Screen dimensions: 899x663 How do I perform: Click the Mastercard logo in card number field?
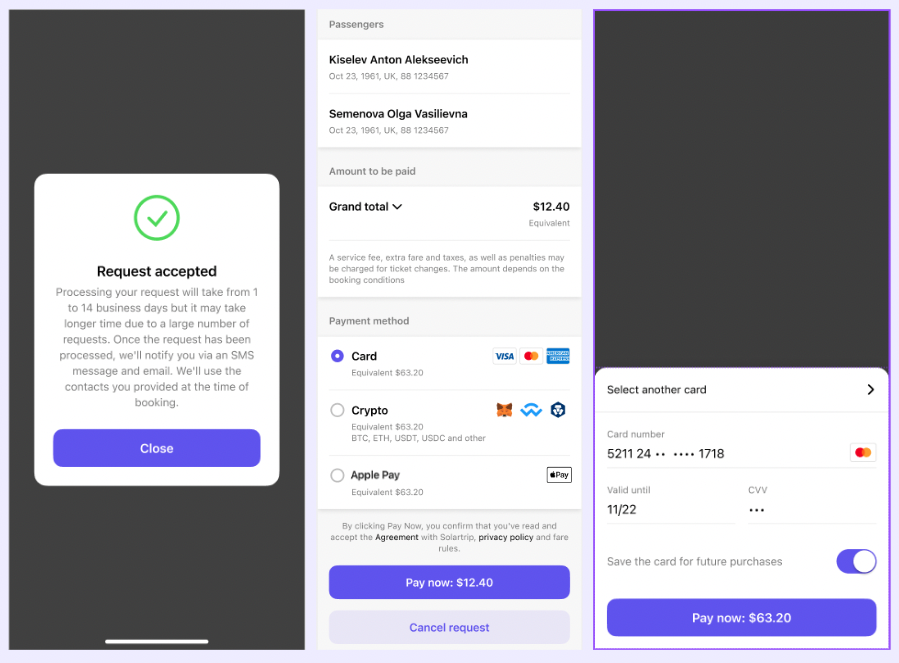coord(863,453)
